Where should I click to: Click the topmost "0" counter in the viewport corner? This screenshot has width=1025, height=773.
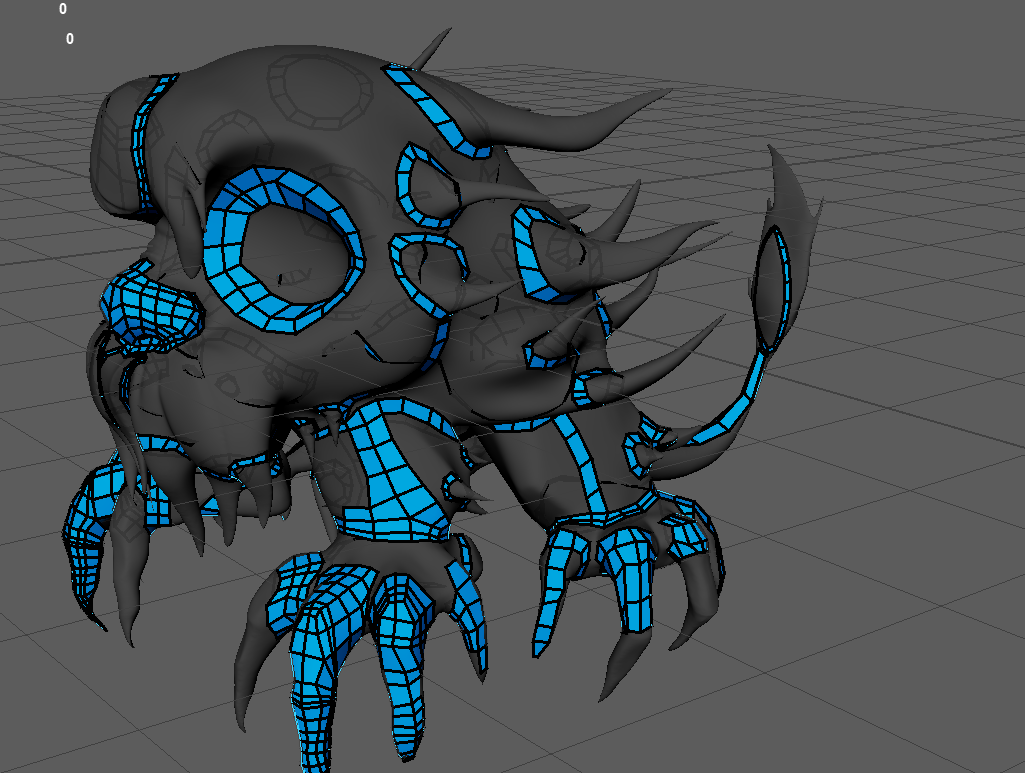click(63, 9)
